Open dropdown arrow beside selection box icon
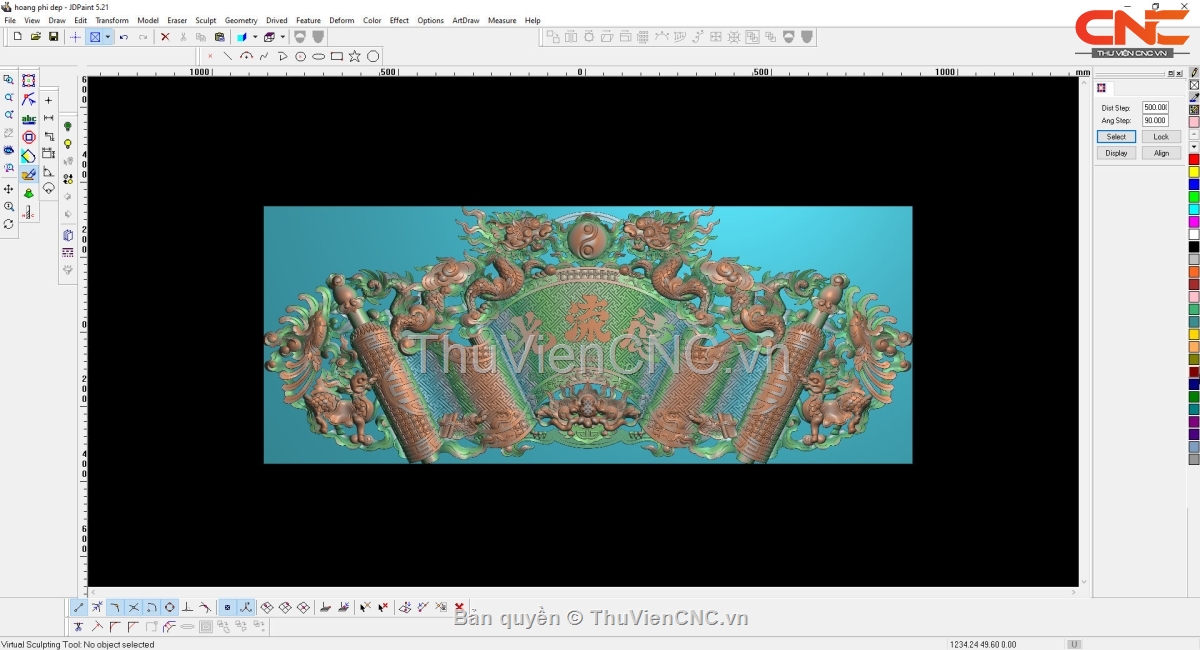Screen dimensions: 1200x650 coord(107,37)
